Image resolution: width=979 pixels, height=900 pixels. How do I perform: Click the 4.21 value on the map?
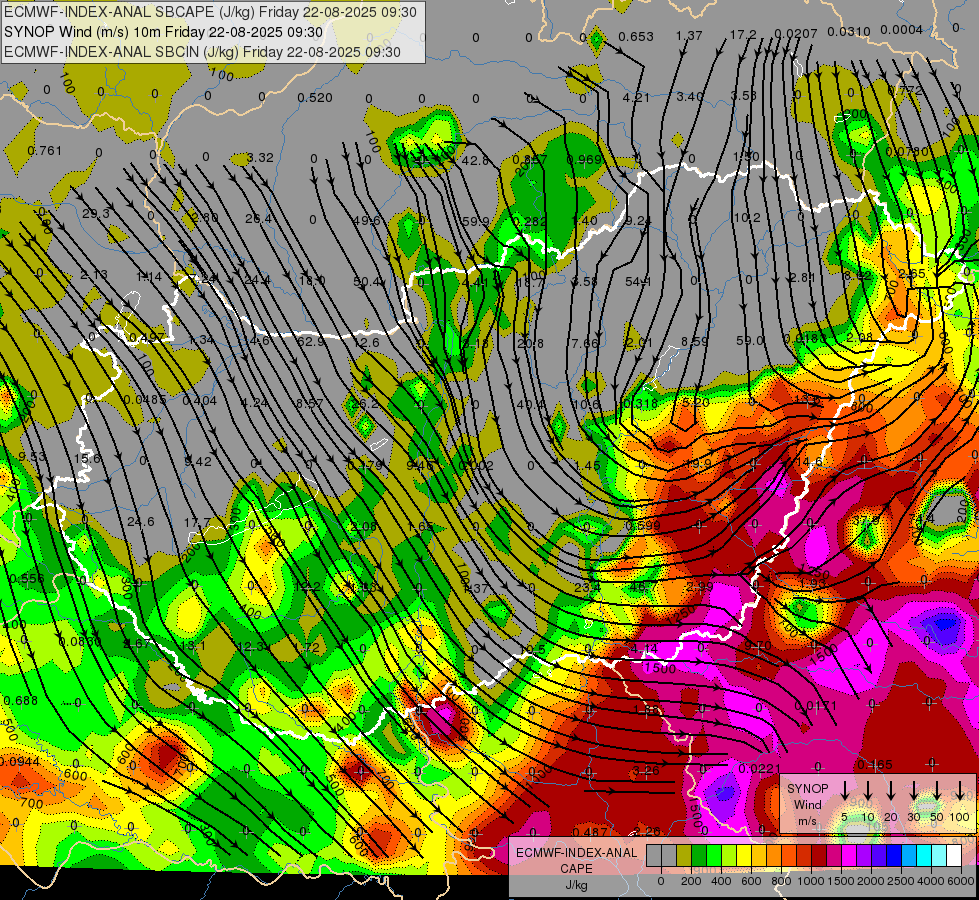coord(636,97)
